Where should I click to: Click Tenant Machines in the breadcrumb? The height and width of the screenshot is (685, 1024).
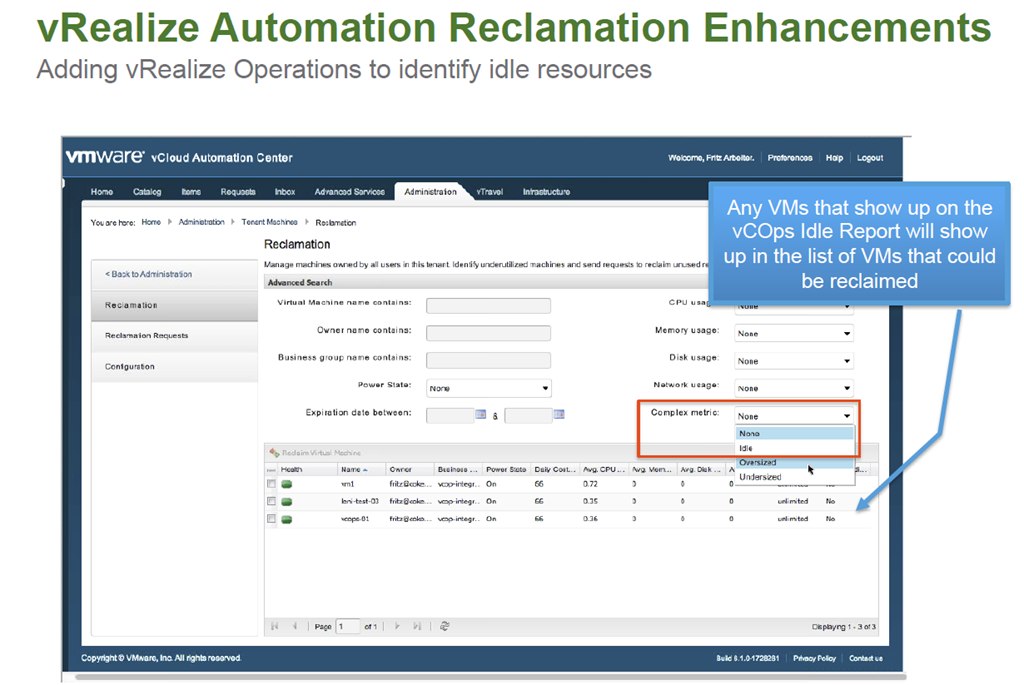tap(269, 222)
